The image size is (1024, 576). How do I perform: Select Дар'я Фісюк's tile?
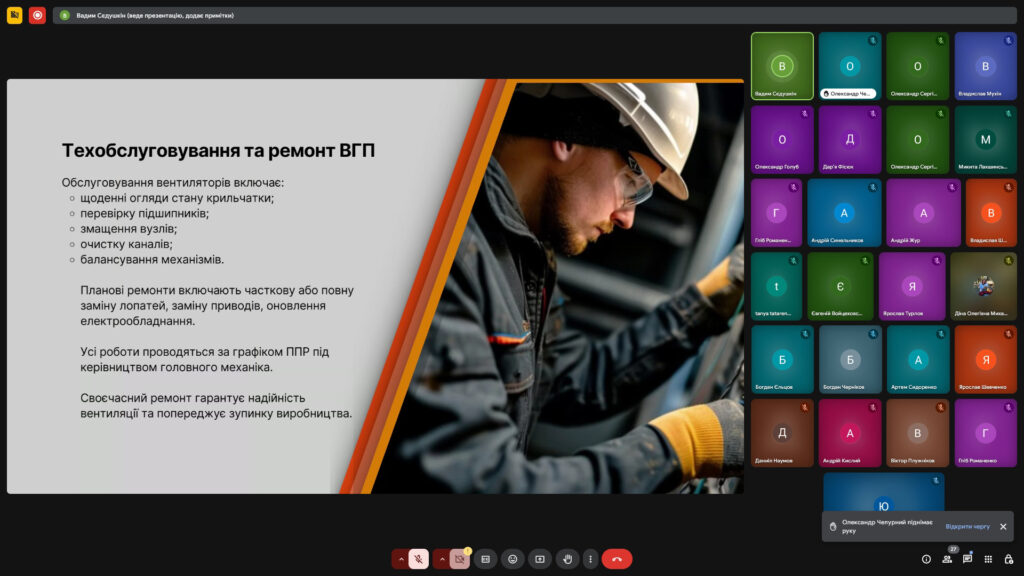(x=850, y=140)
